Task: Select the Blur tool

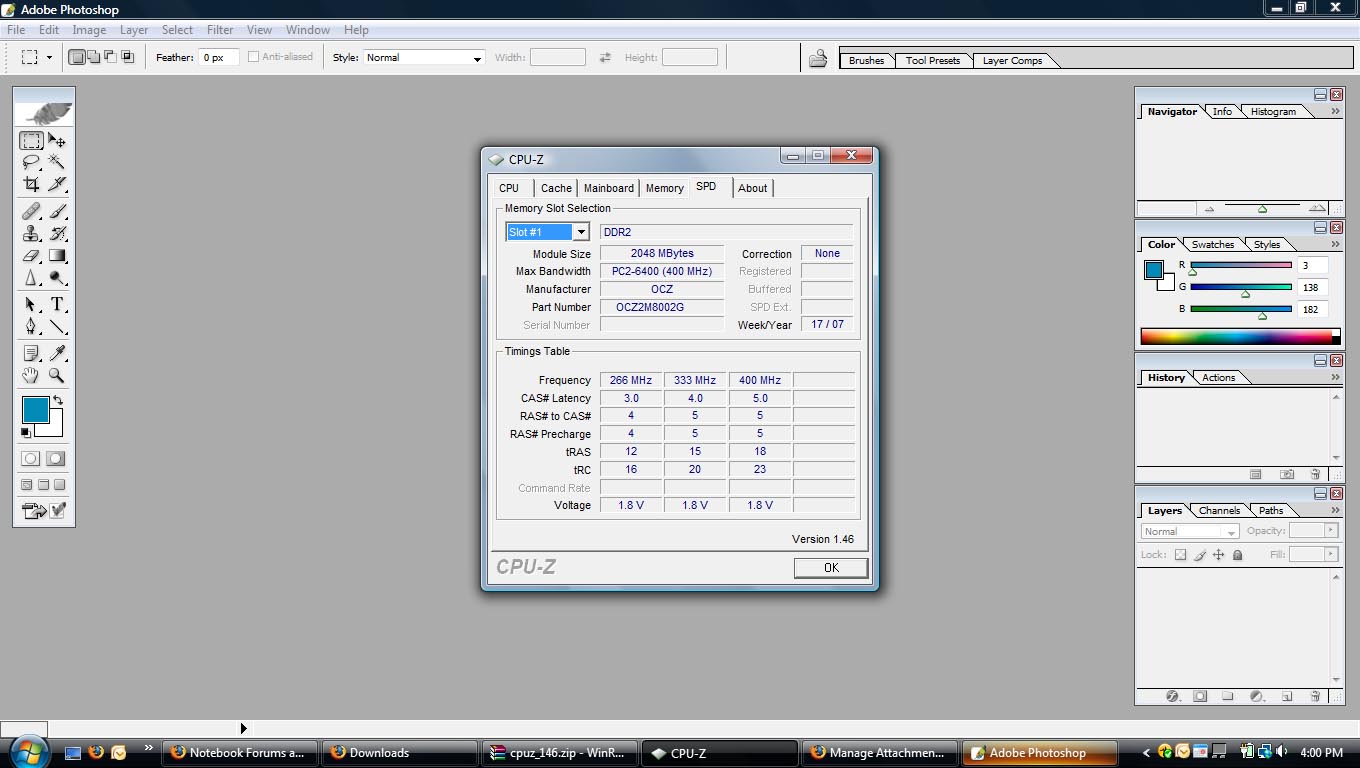Action: click(31, 278)
